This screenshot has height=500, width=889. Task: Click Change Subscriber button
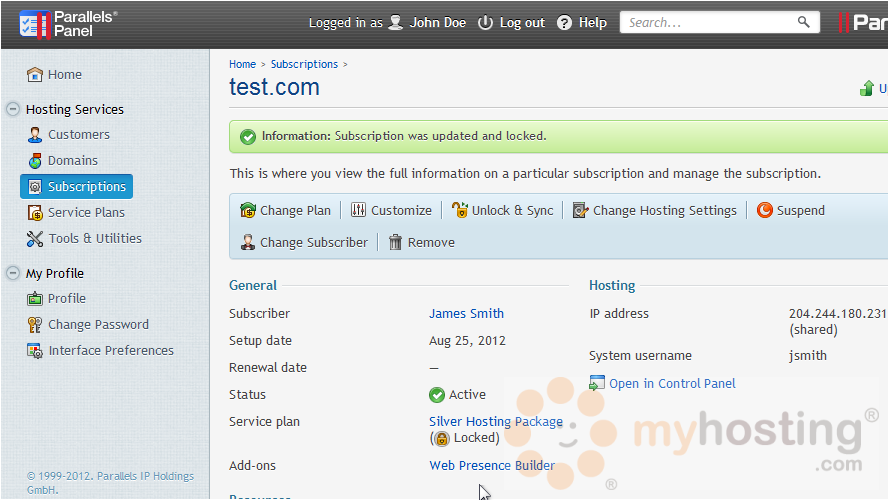[304, 242]
